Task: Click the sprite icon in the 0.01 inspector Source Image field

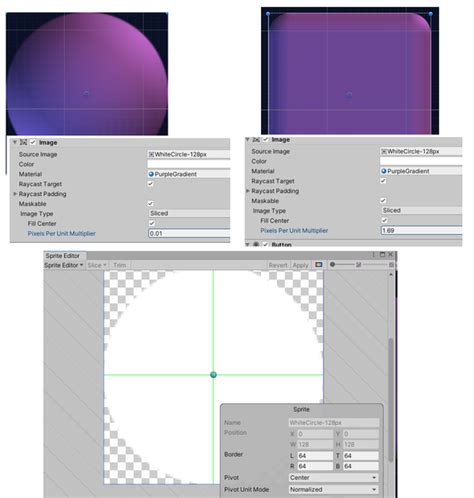Action: coord(151,154)
